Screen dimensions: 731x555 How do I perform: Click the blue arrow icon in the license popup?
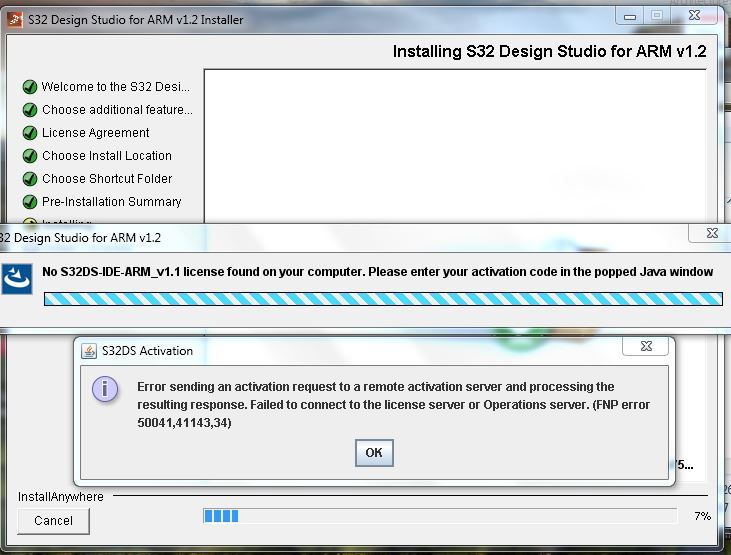[17, 279]
